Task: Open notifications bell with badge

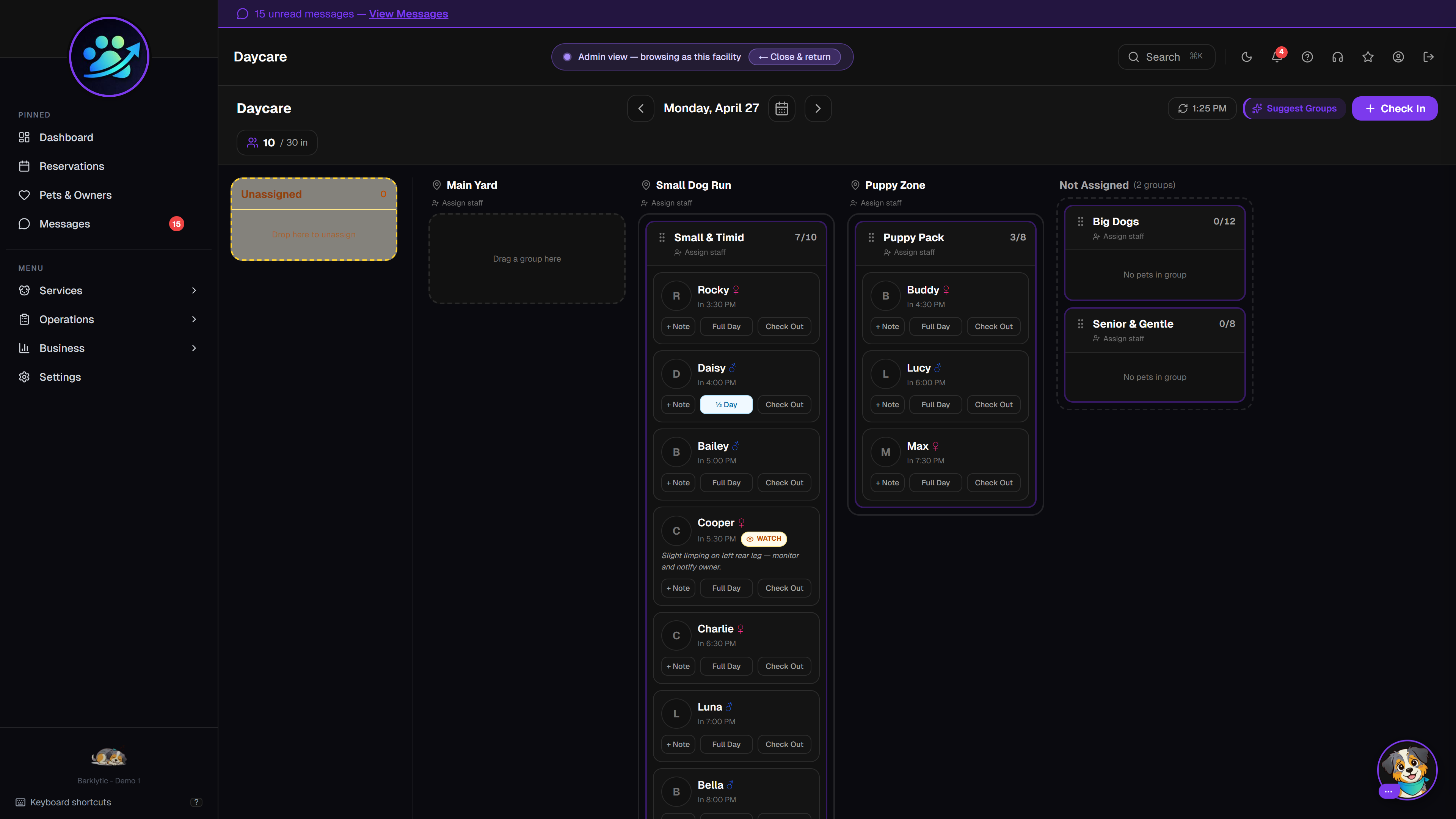Action: [1276, 57]
